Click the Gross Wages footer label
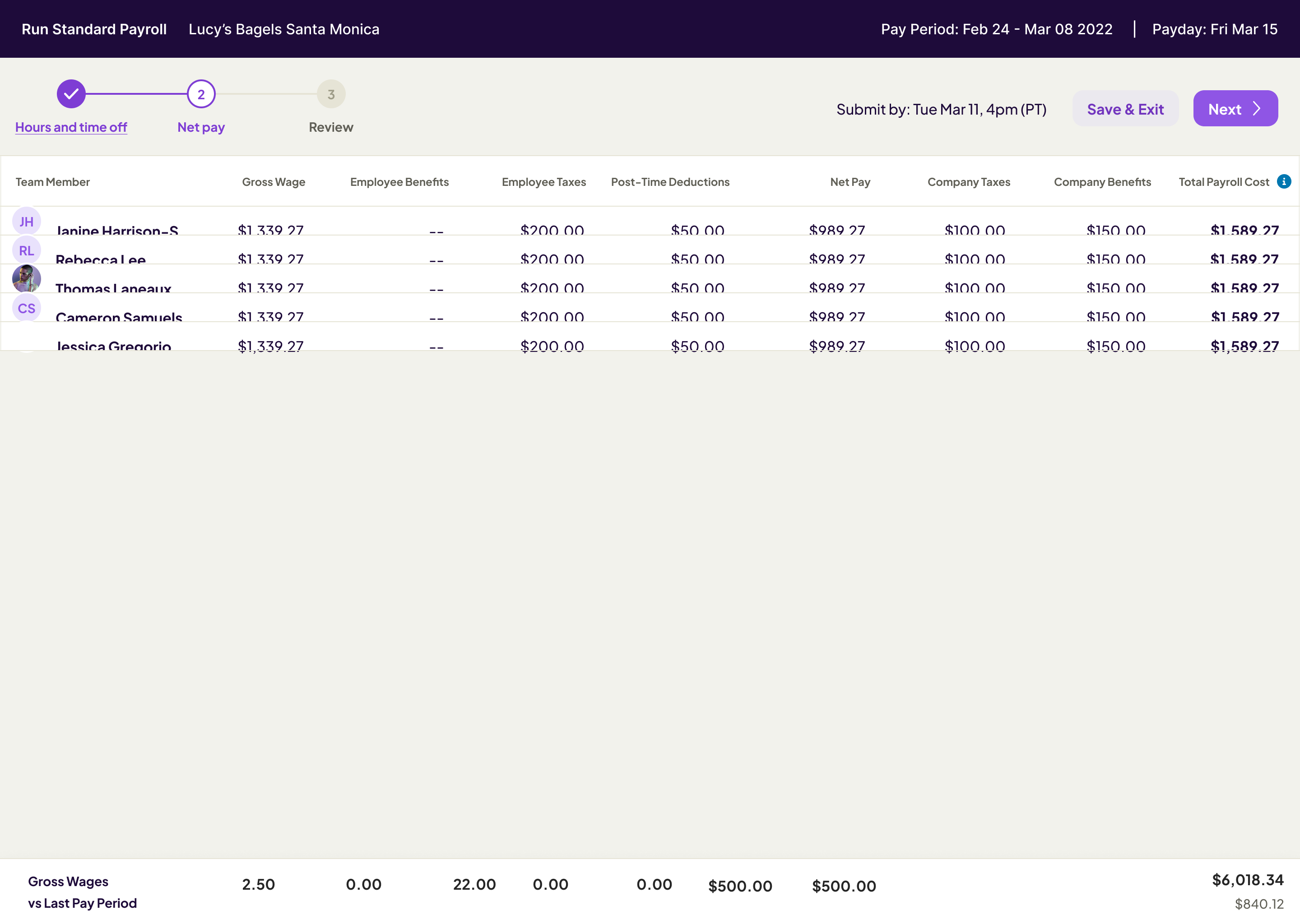The image size is (1300, 924). pos(68,881)
